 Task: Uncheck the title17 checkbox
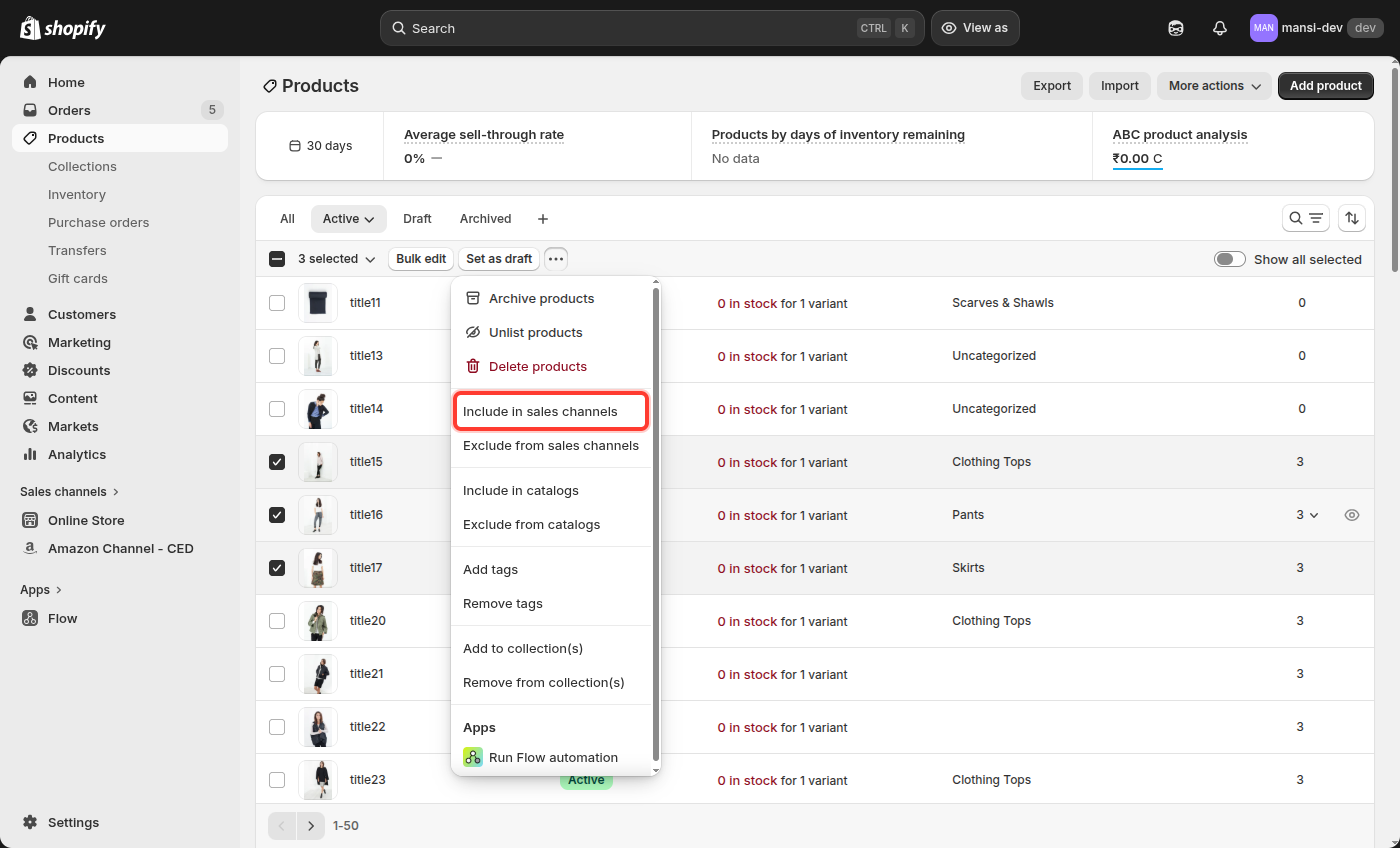277,568
